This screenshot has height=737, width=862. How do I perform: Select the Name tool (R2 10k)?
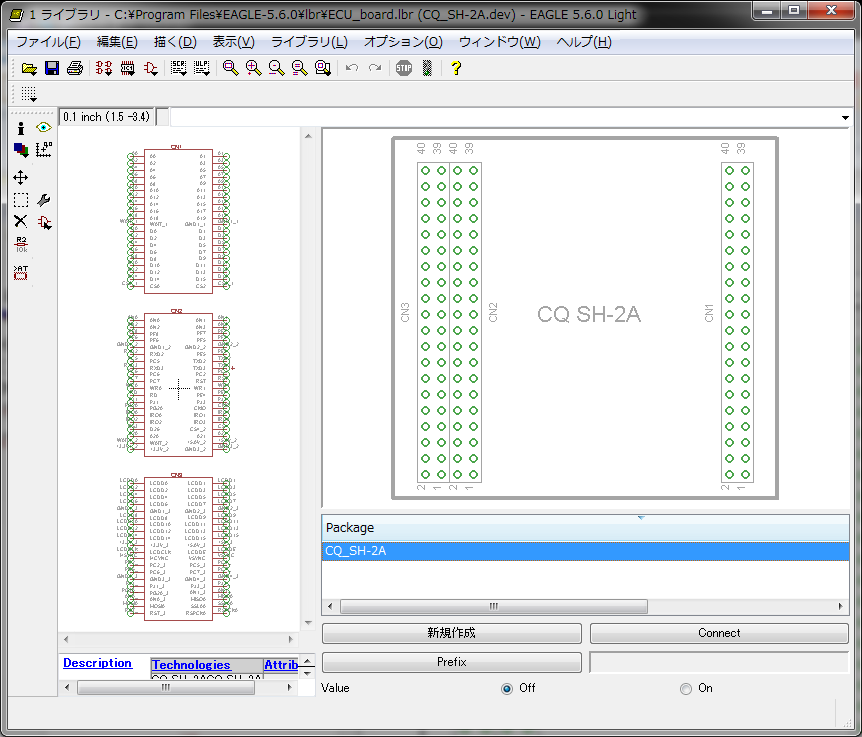[x=21, y=245]
